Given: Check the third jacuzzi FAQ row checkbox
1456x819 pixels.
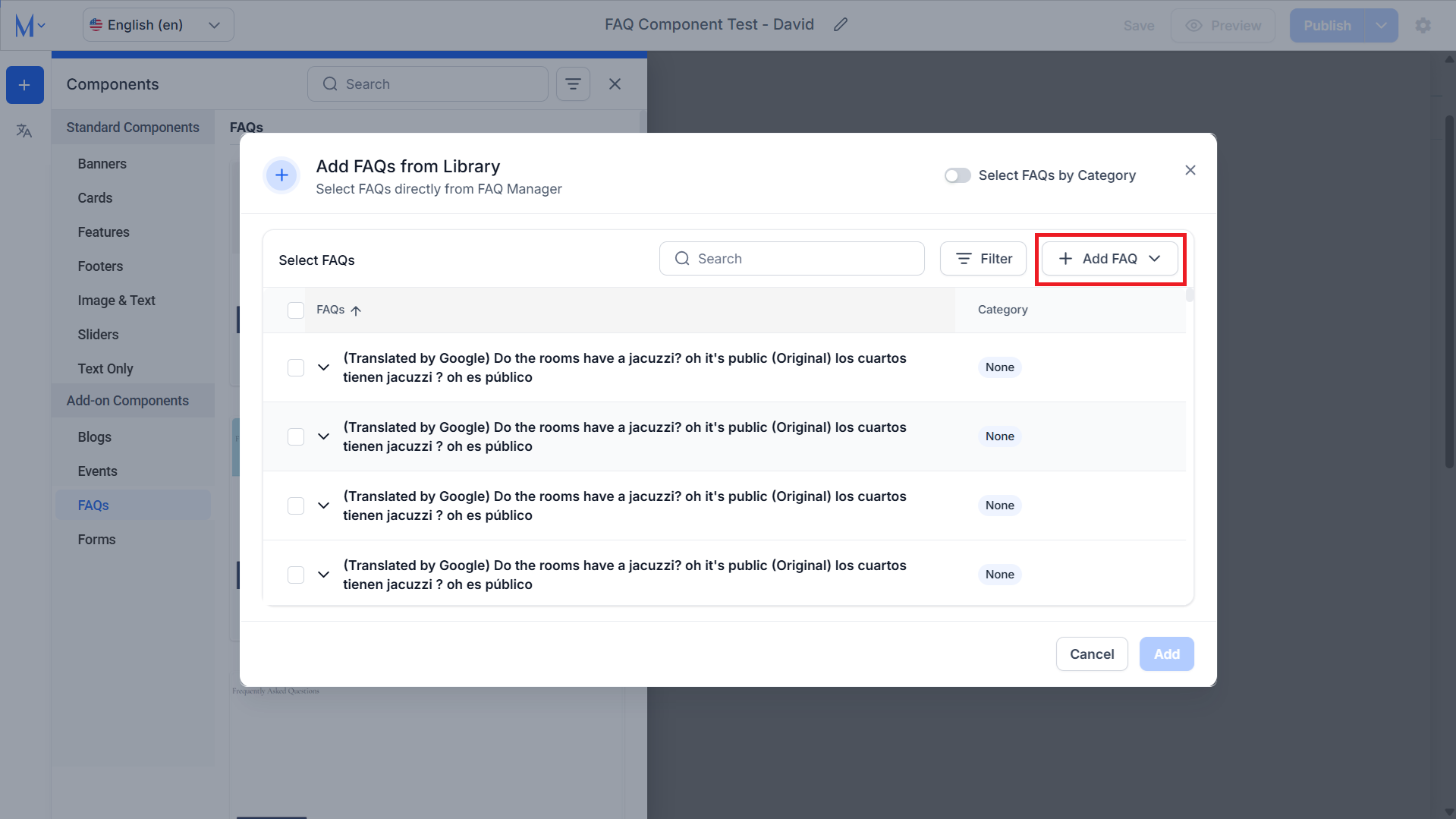Looking at the screenshot, I should tap(296, 506).
